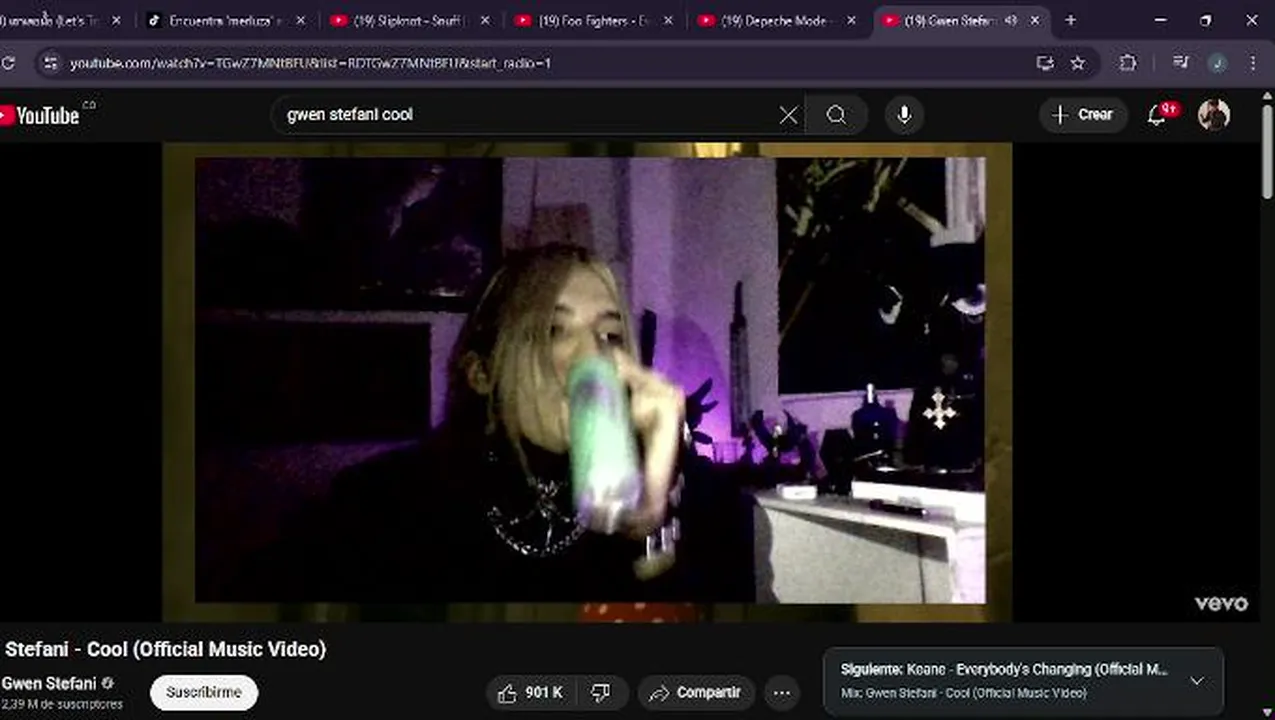This screenshot has height=720, width=1275.
Task: Open the Crear upload menu
Action: tap(1084, 115)
